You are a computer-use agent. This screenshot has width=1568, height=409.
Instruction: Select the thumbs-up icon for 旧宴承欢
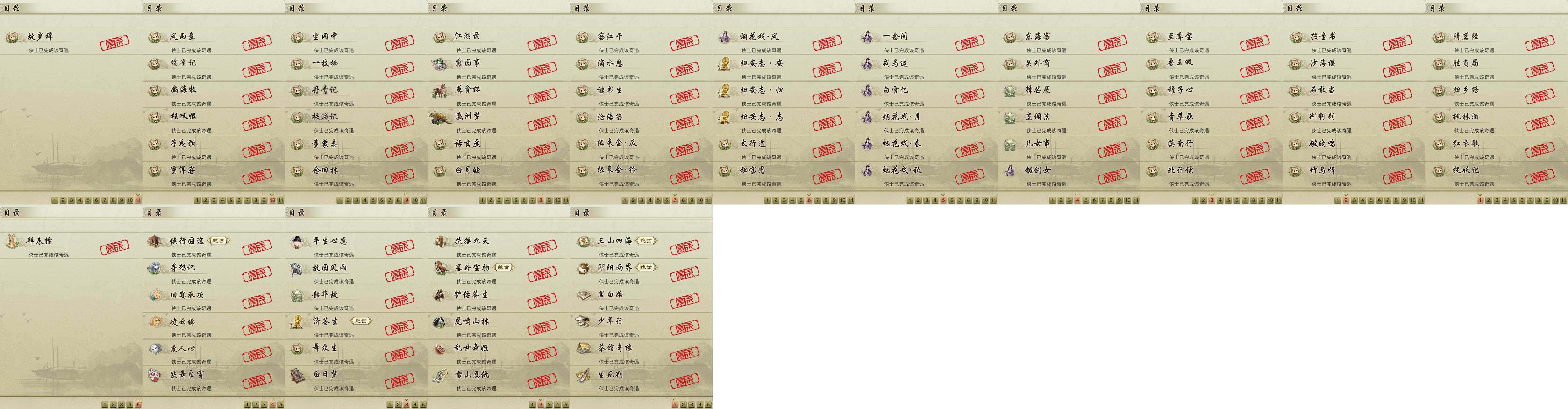(x=156, y=295)
